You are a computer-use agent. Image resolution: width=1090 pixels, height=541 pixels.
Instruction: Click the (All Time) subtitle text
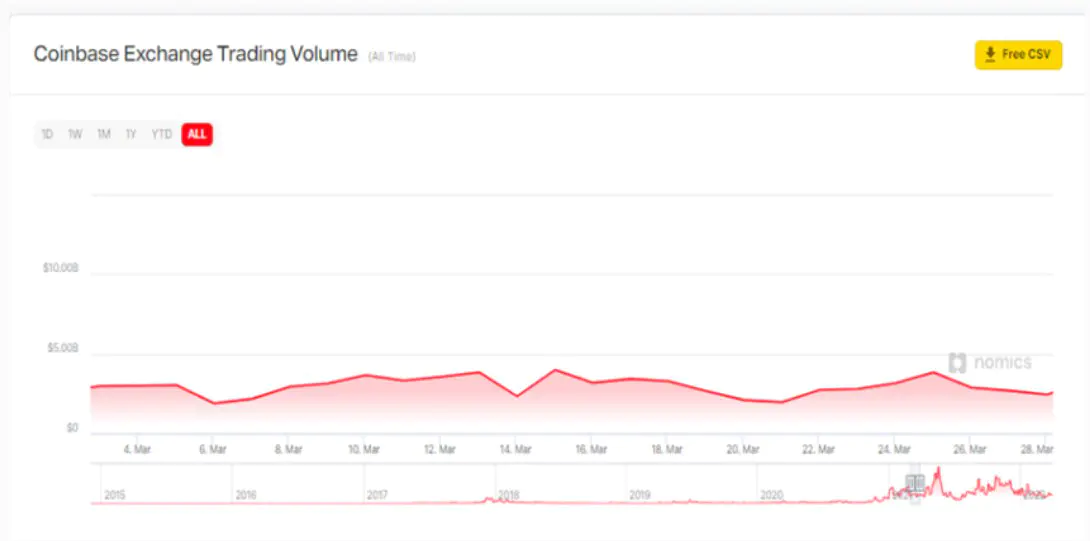(392, 57)
